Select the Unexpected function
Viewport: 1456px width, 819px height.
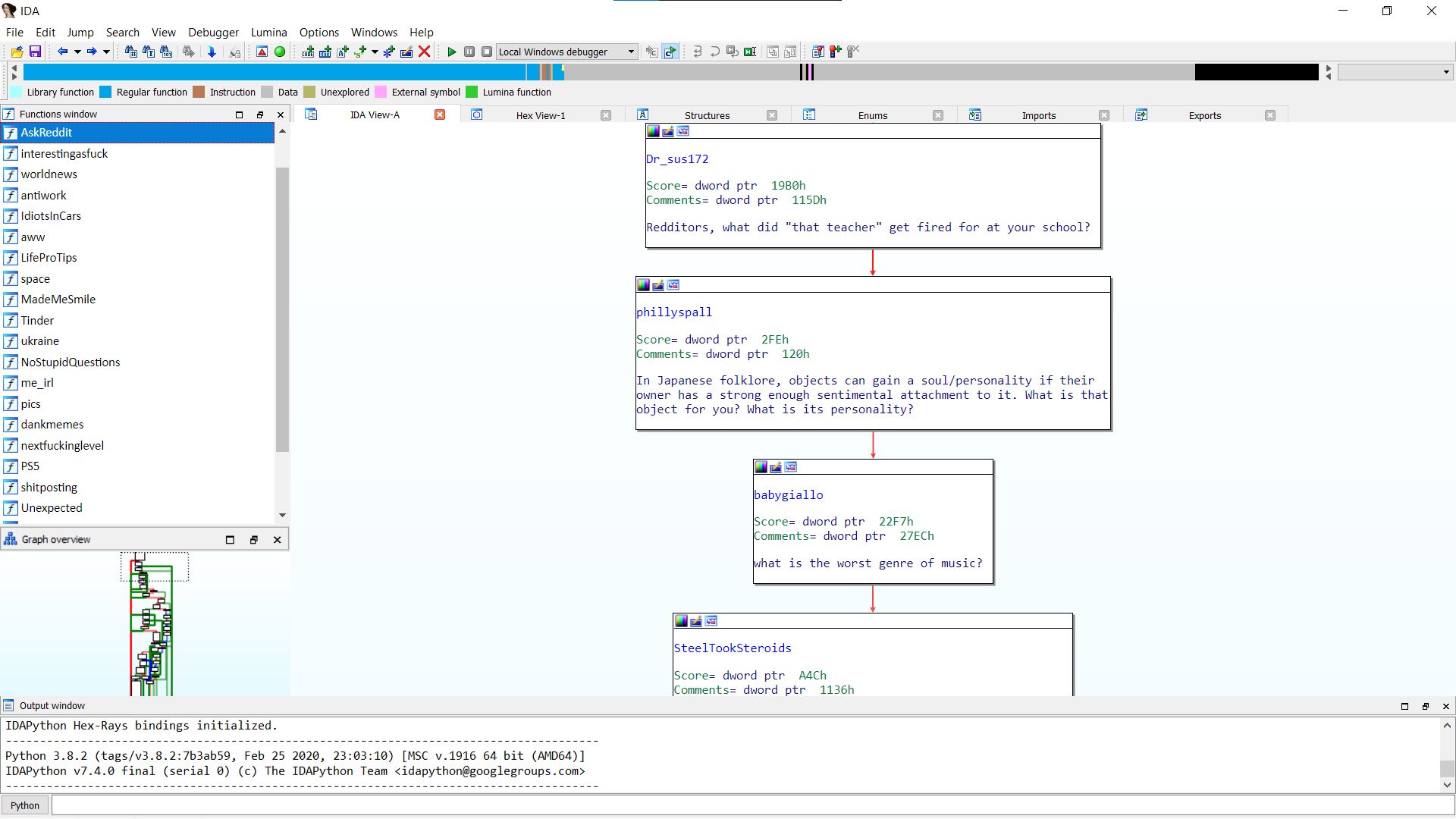(x=137, y=508)
